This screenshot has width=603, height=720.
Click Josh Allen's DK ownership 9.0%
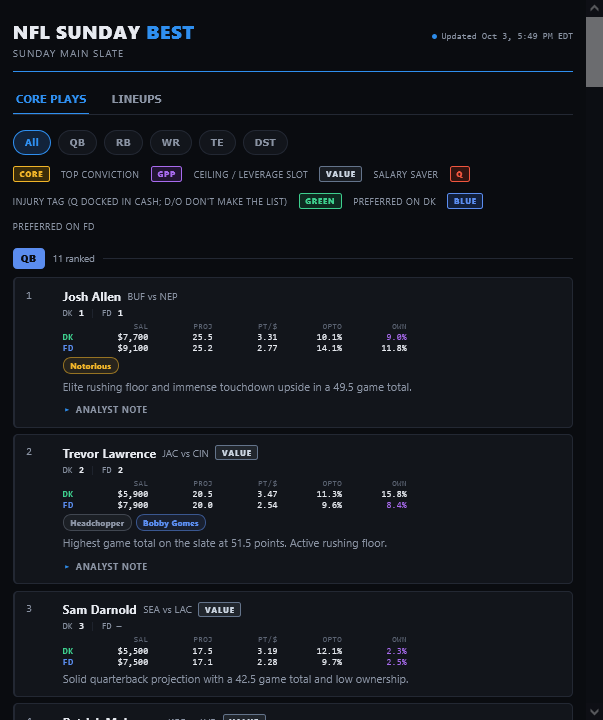[x=397, y=337]
